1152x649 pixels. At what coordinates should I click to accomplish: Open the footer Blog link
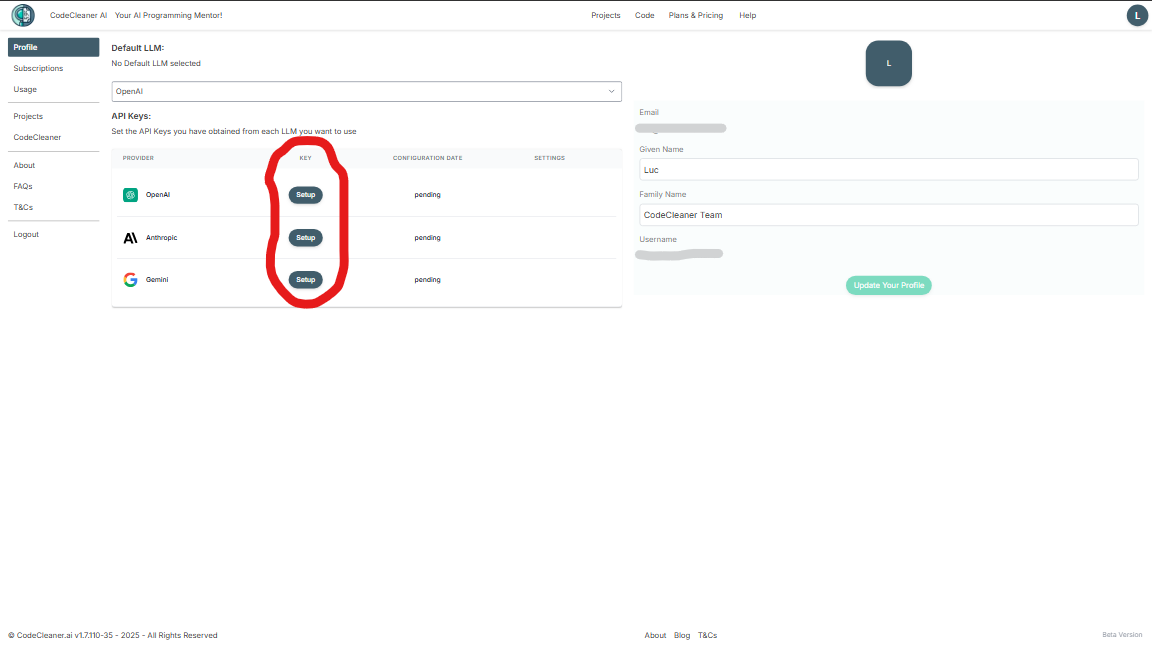point(682,636)
